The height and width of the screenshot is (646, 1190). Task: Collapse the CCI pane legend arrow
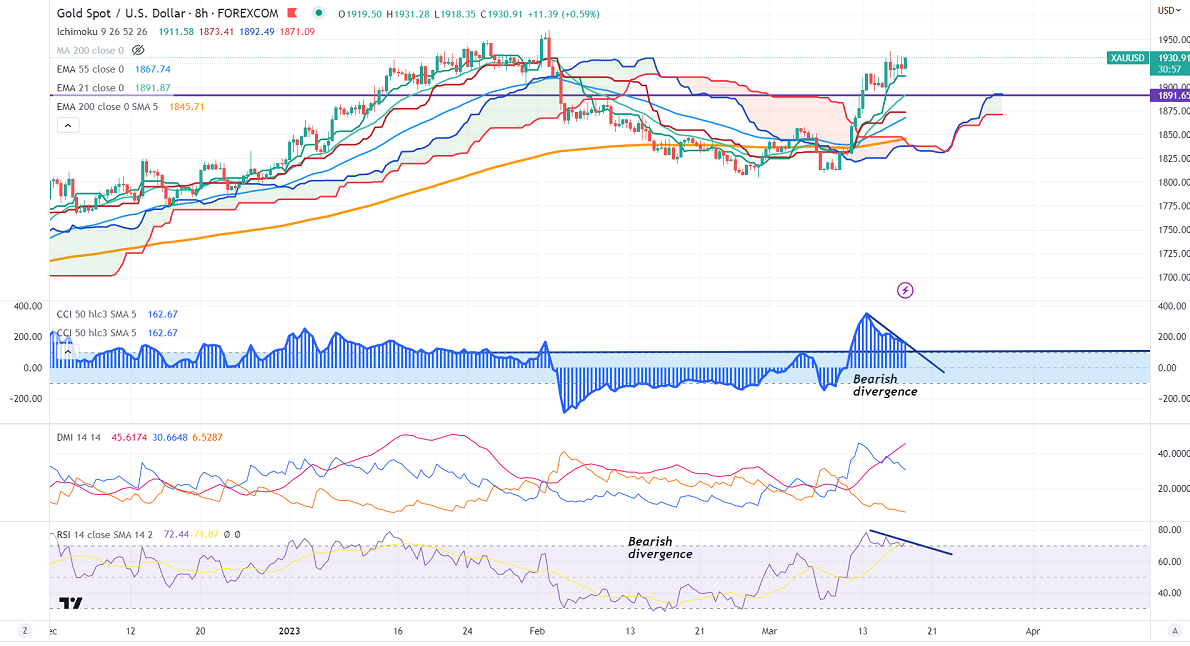tap(68, 351)
